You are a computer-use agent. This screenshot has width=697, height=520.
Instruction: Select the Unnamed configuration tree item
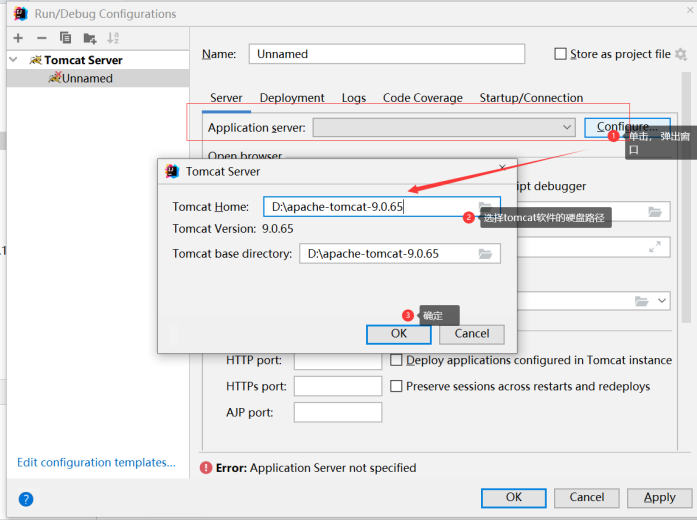tap(98, 78)
